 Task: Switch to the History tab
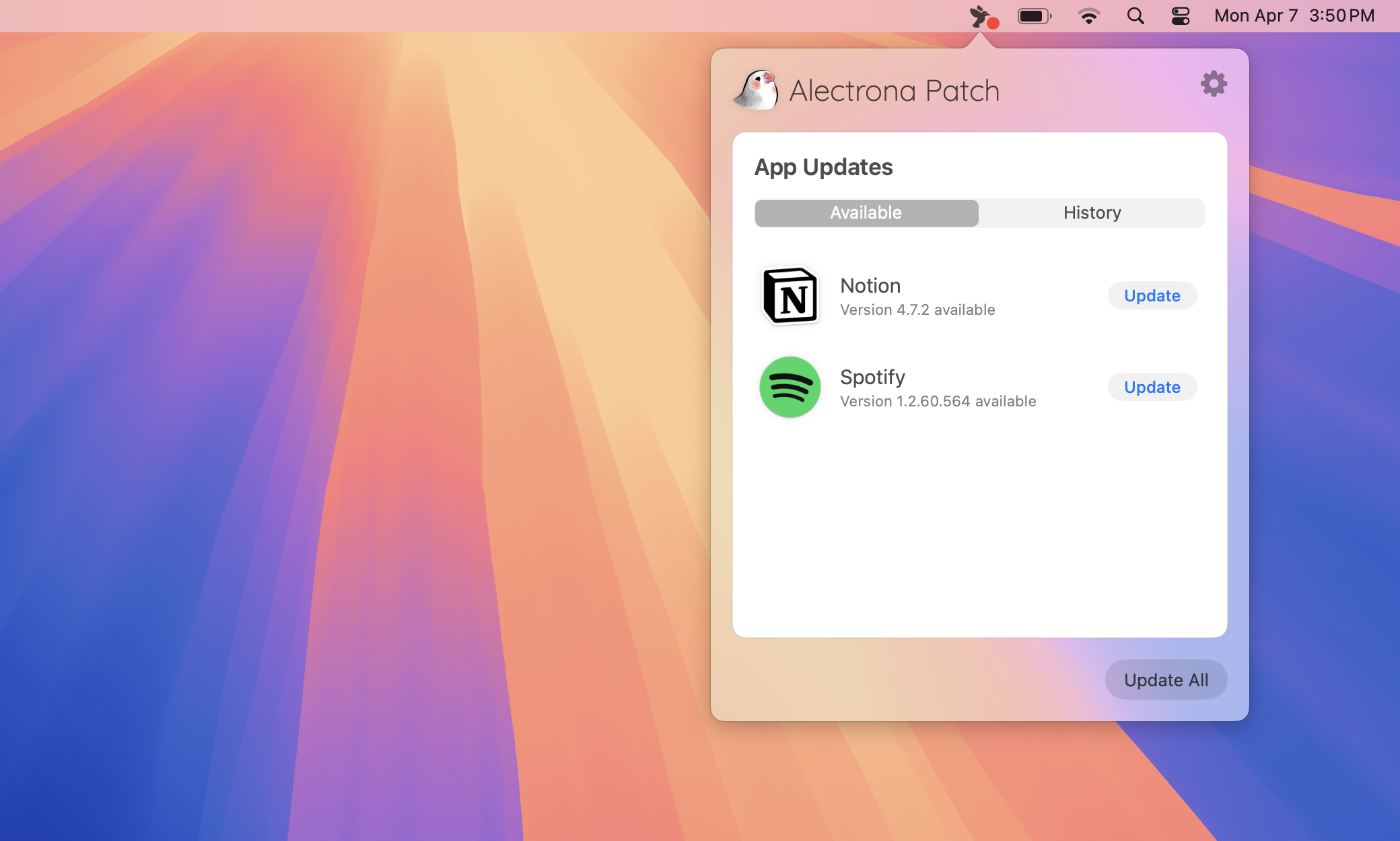(x=1092, y=213)
